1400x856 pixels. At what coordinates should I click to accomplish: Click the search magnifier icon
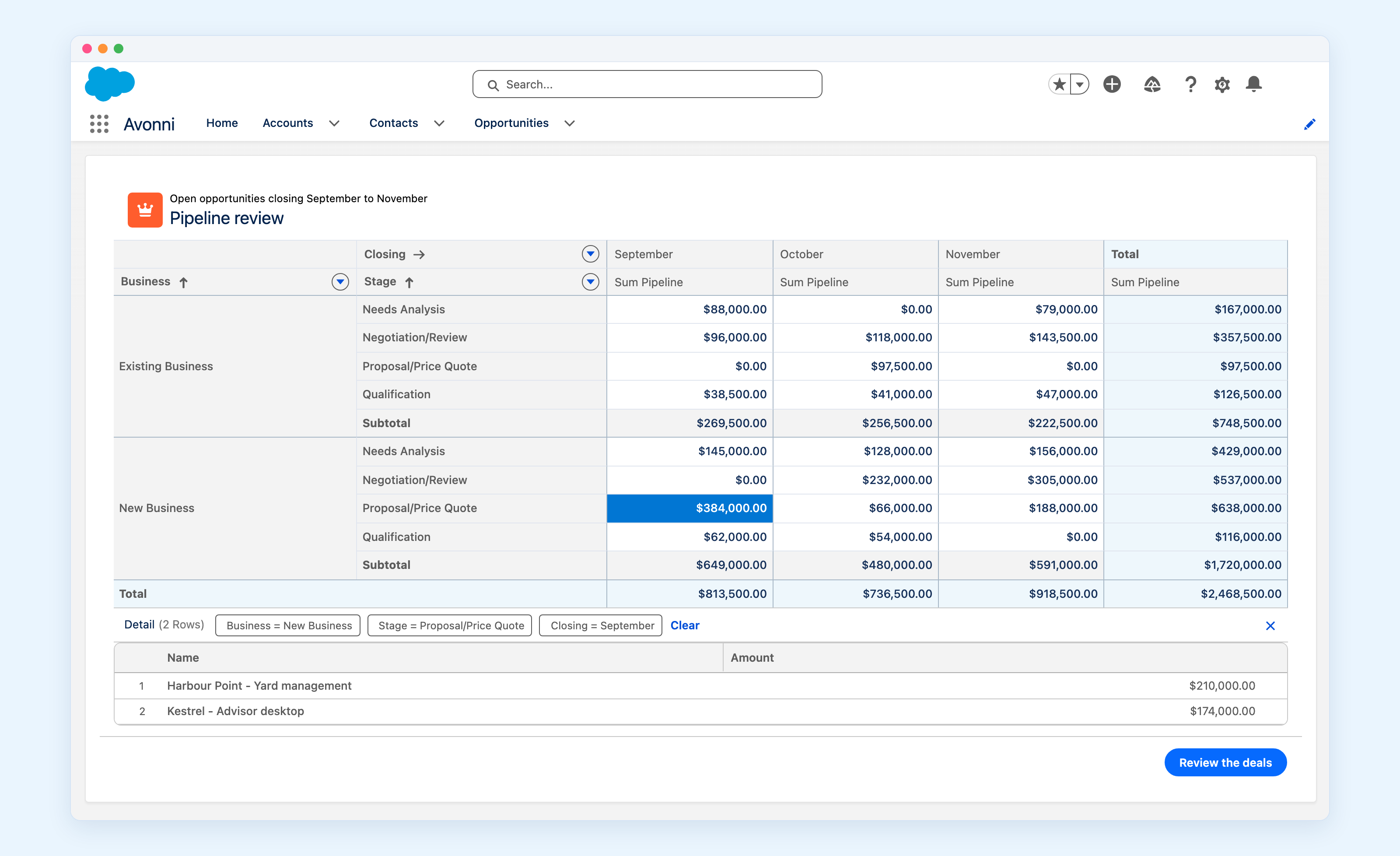pyautogui.click(x=493, y=85)
